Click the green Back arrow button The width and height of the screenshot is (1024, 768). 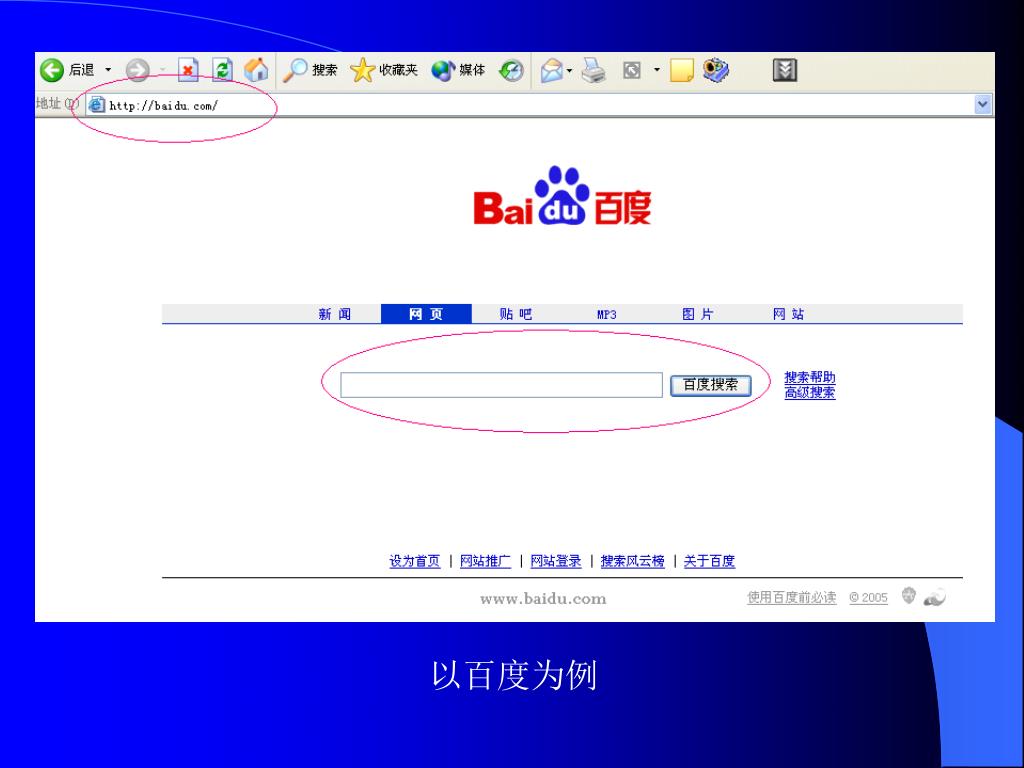[x=52, y=70]
